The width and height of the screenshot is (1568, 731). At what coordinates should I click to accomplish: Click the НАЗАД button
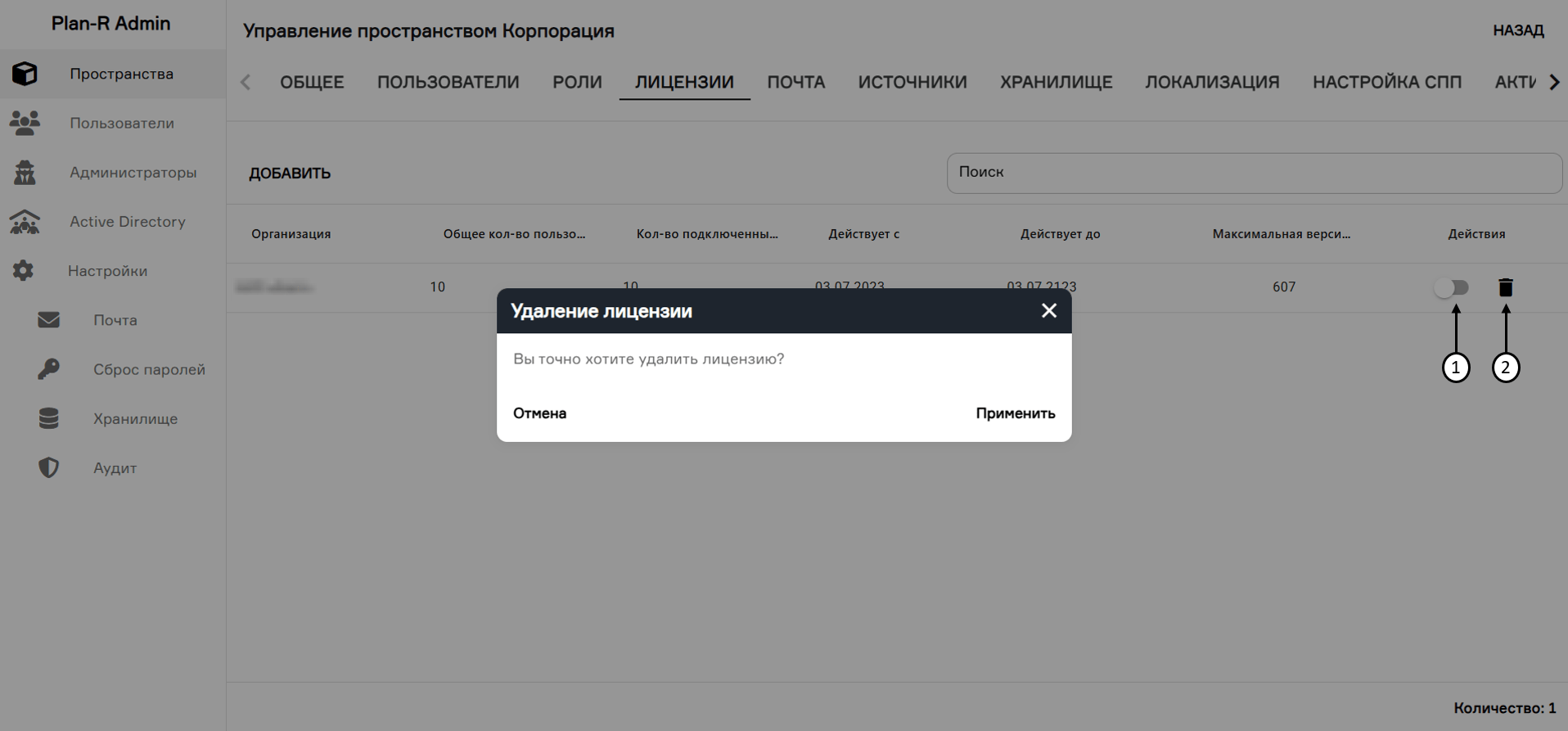point(1517,30)
